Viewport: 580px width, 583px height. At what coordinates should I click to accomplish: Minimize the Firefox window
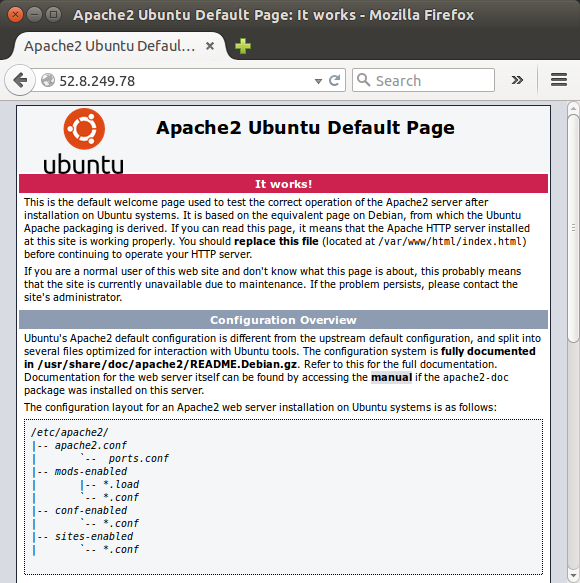tap(34, 15)
